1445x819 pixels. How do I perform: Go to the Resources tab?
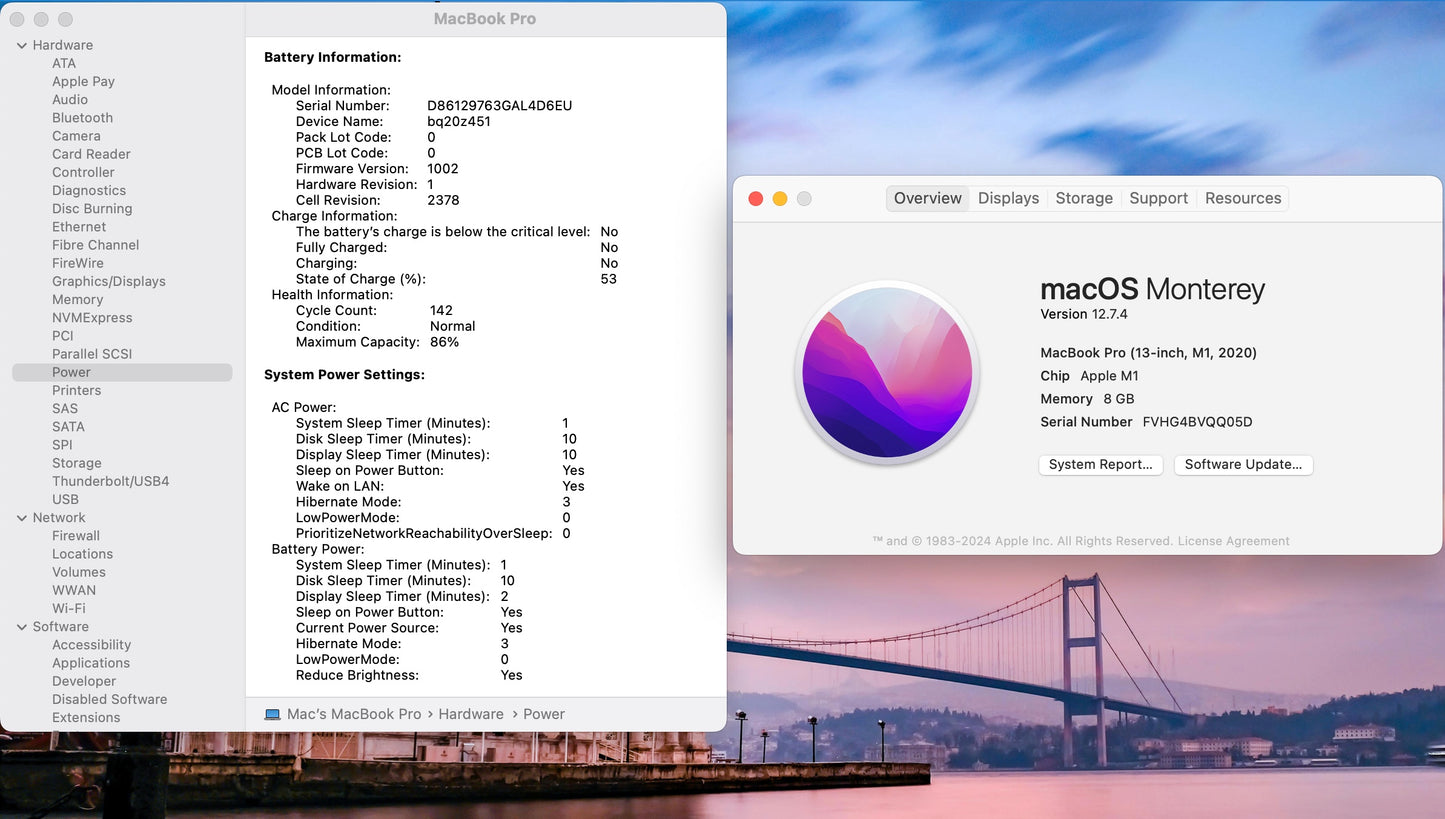pyautogui.click(x=1242, y=198)
